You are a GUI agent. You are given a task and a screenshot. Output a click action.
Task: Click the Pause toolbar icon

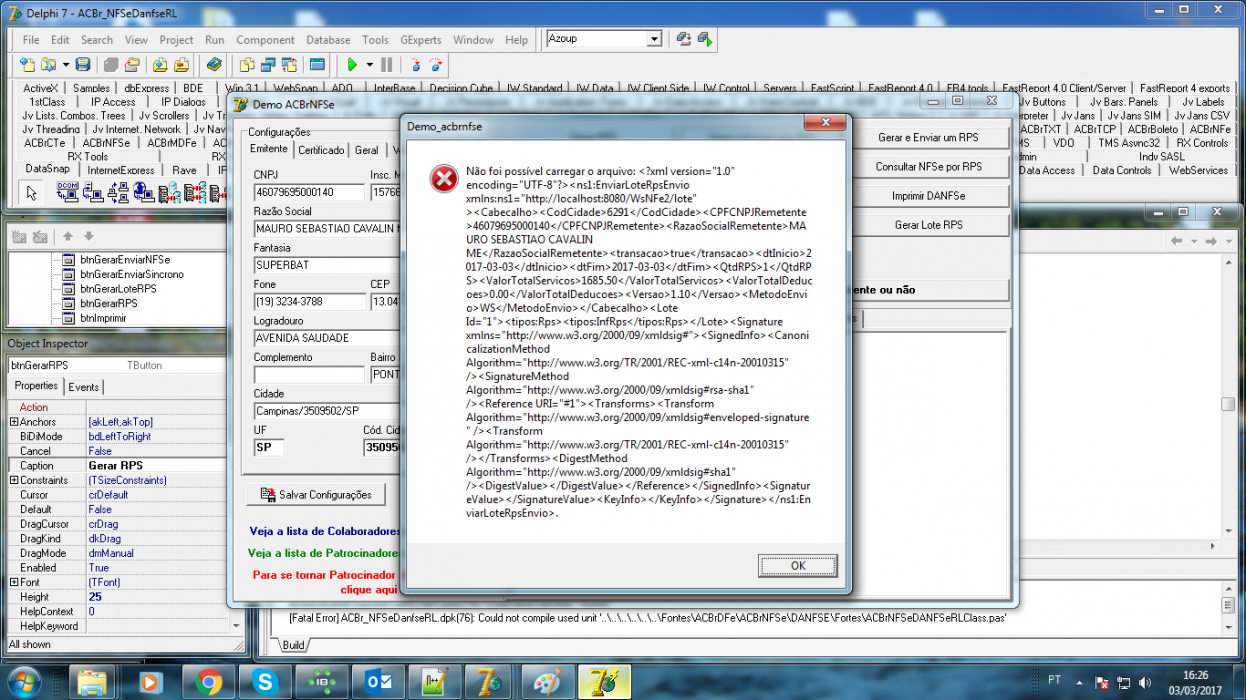pyautogui.click(x=386, y=65)
